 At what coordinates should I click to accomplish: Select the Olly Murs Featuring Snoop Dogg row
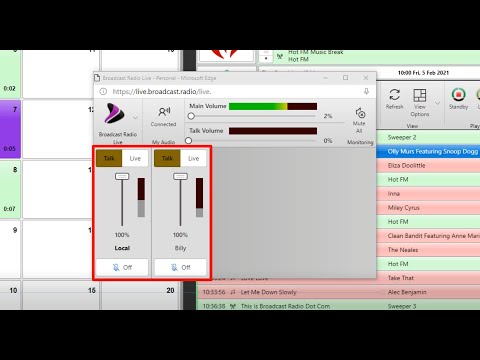(x=428, y=152)
